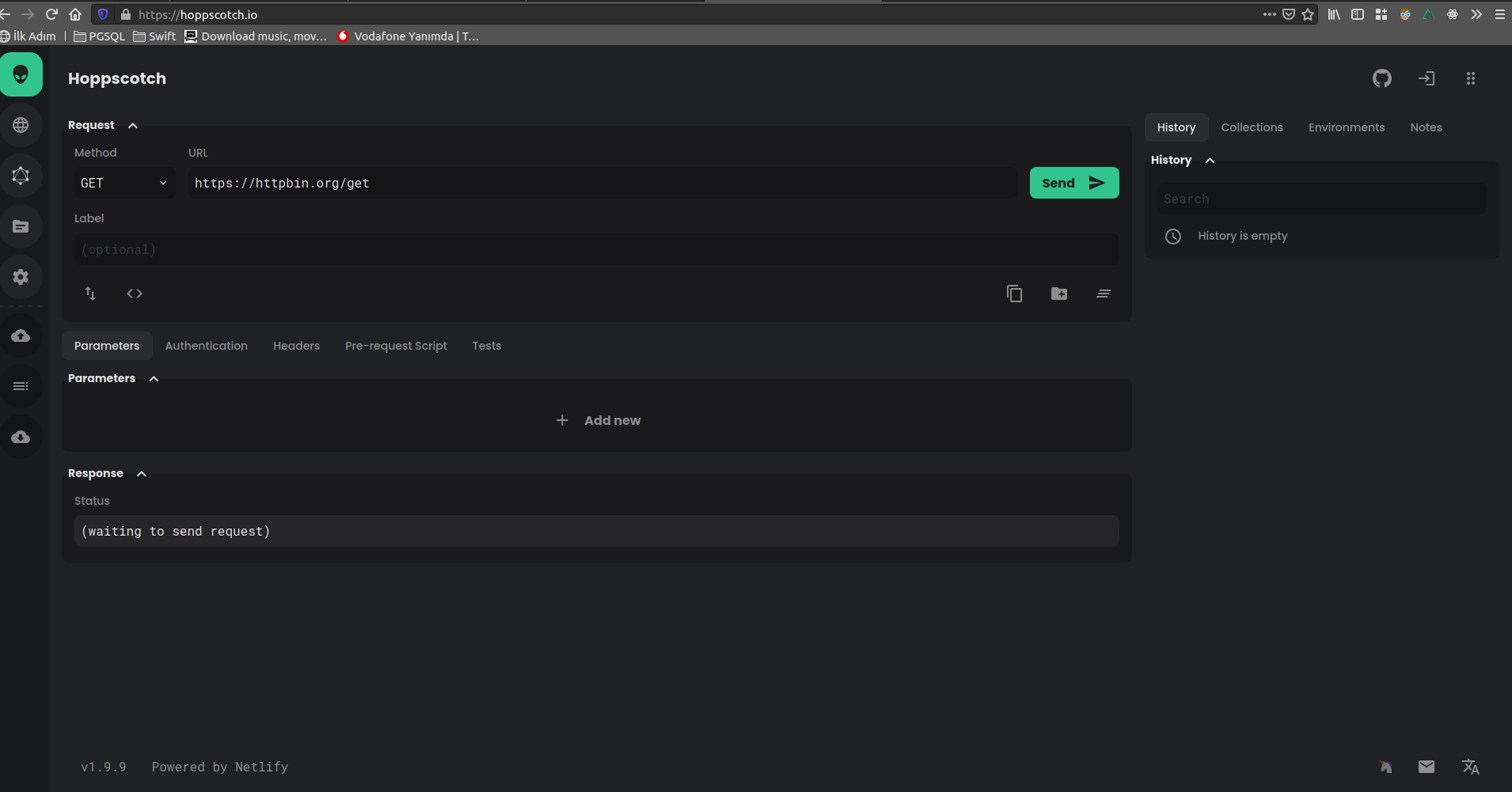The height and width of the screenshot is (792, 1512).
Task: Bookmark this page with star icon
Action: tap(1308, 14)
